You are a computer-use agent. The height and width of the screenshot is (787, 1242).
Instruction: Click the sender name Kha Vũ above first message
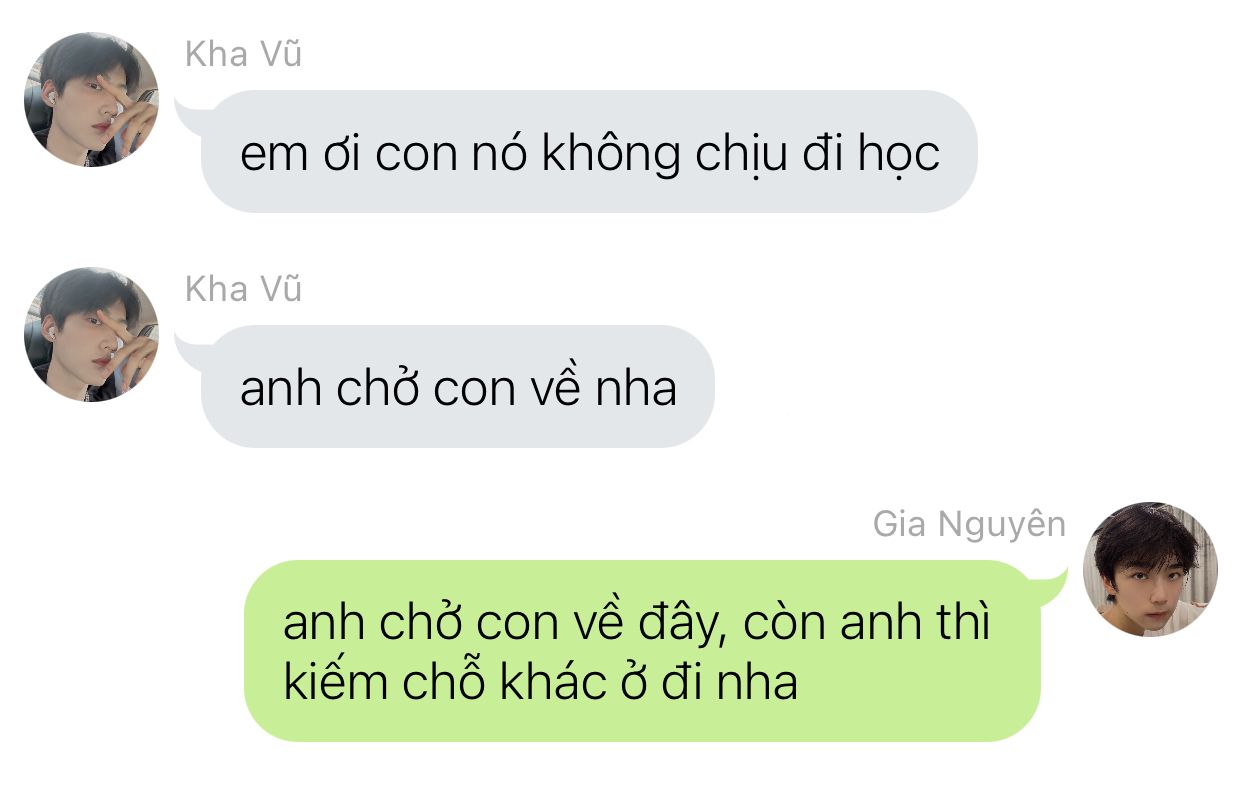[243, 54]
